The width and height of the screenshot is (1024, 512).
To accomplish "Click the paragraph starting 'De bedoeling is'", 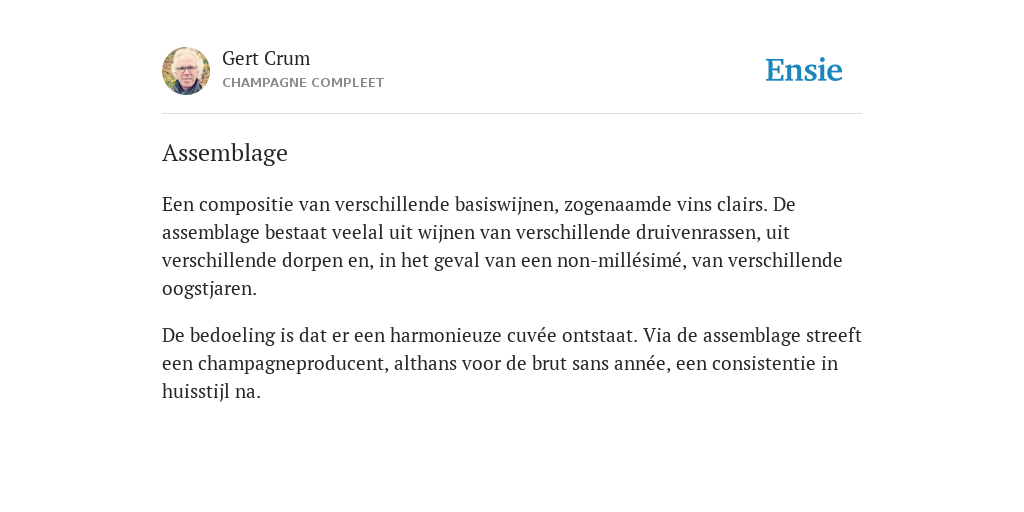I will pos(512,363).
